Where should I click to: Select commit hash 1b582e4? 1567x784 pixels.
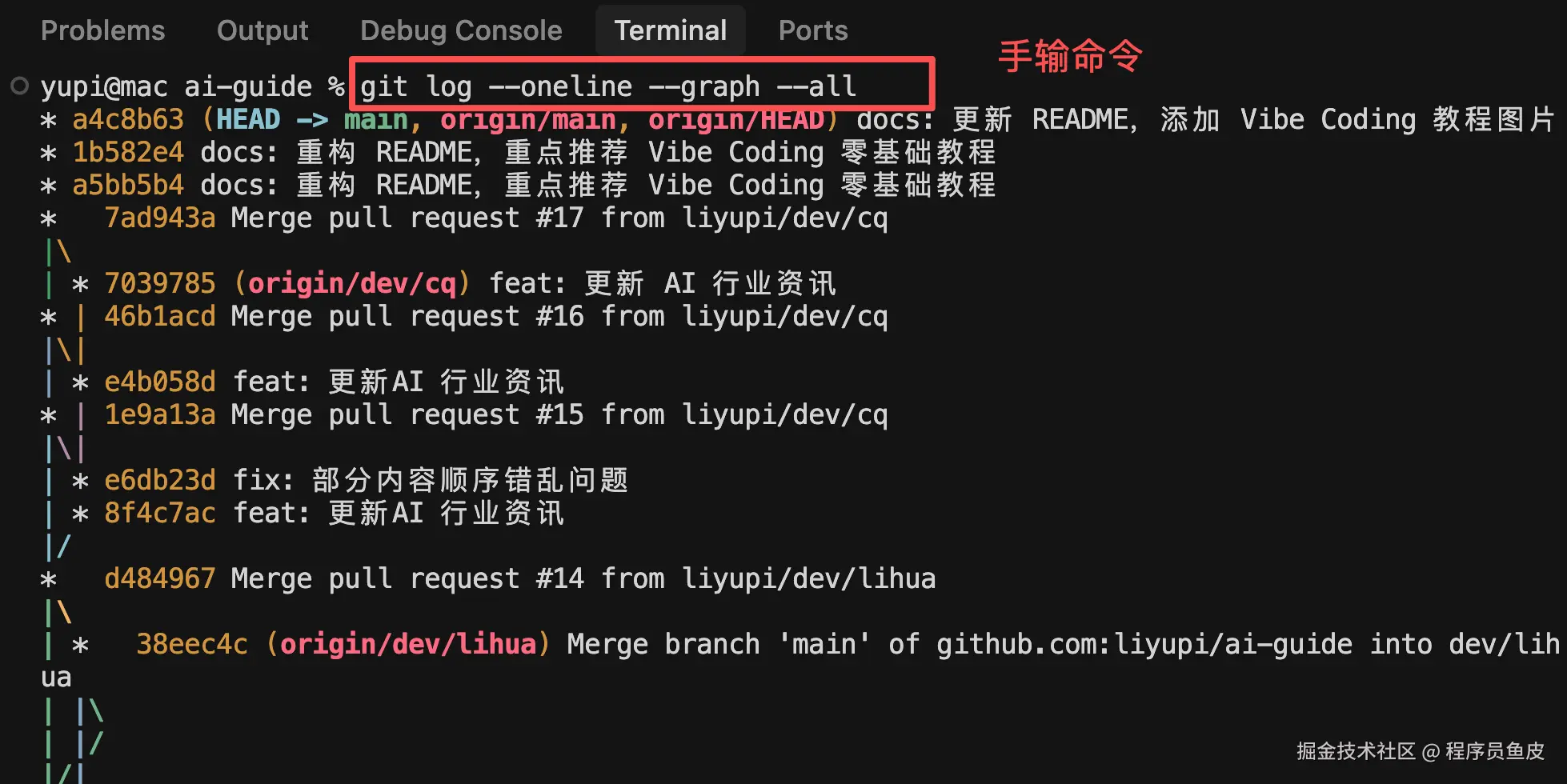point(128,152)
